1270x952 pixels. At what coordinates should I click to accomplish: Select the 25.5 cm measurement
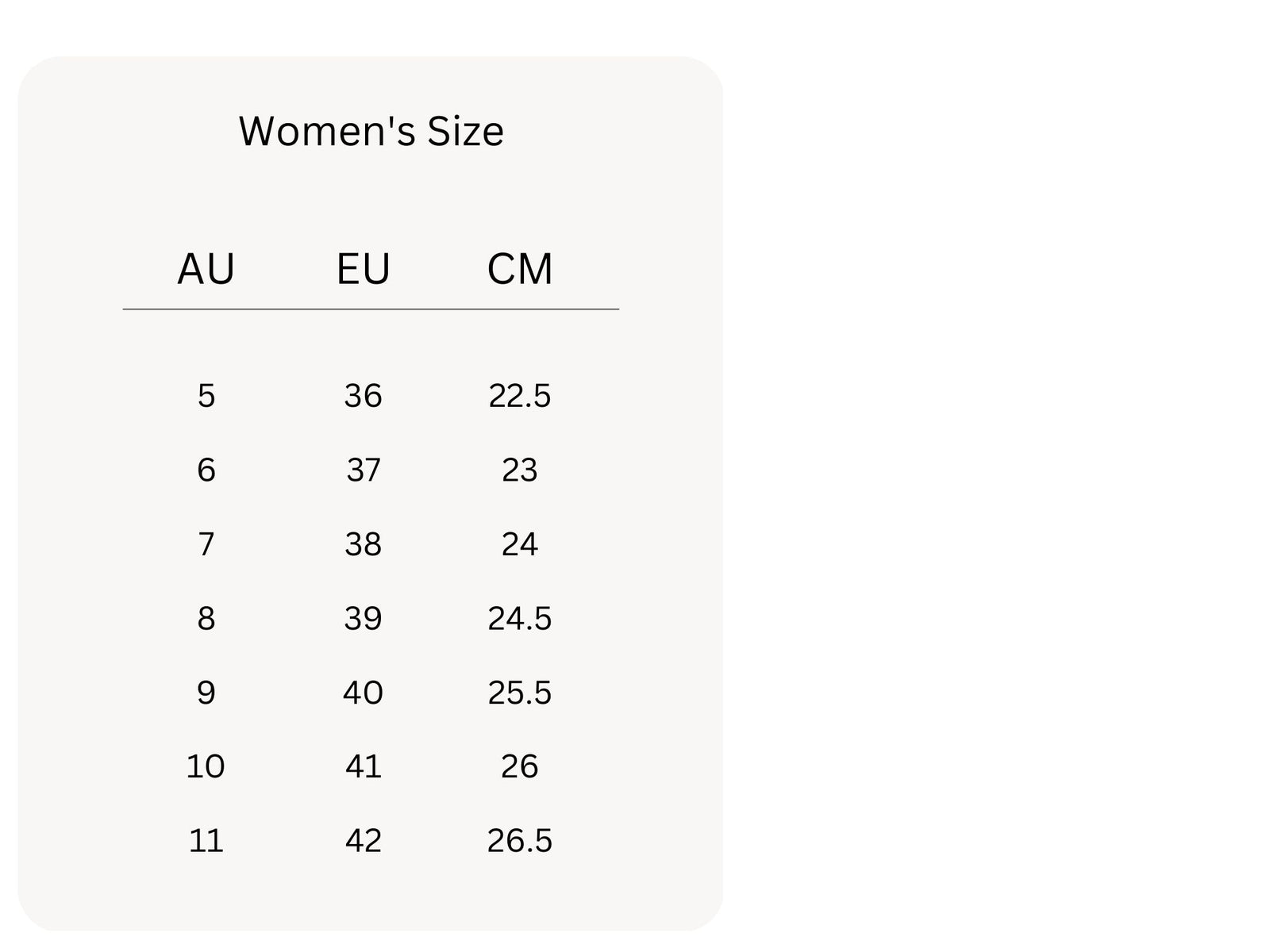click(x=520, y=693)
